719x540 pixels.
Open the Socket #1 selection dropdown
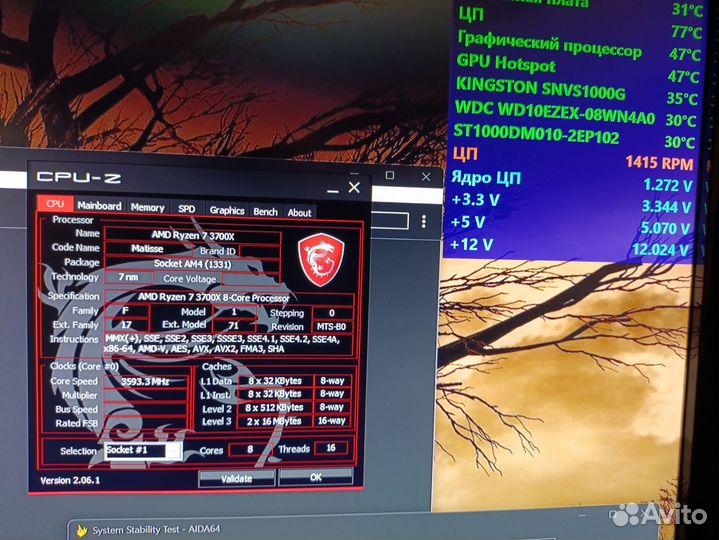(143, 450)
